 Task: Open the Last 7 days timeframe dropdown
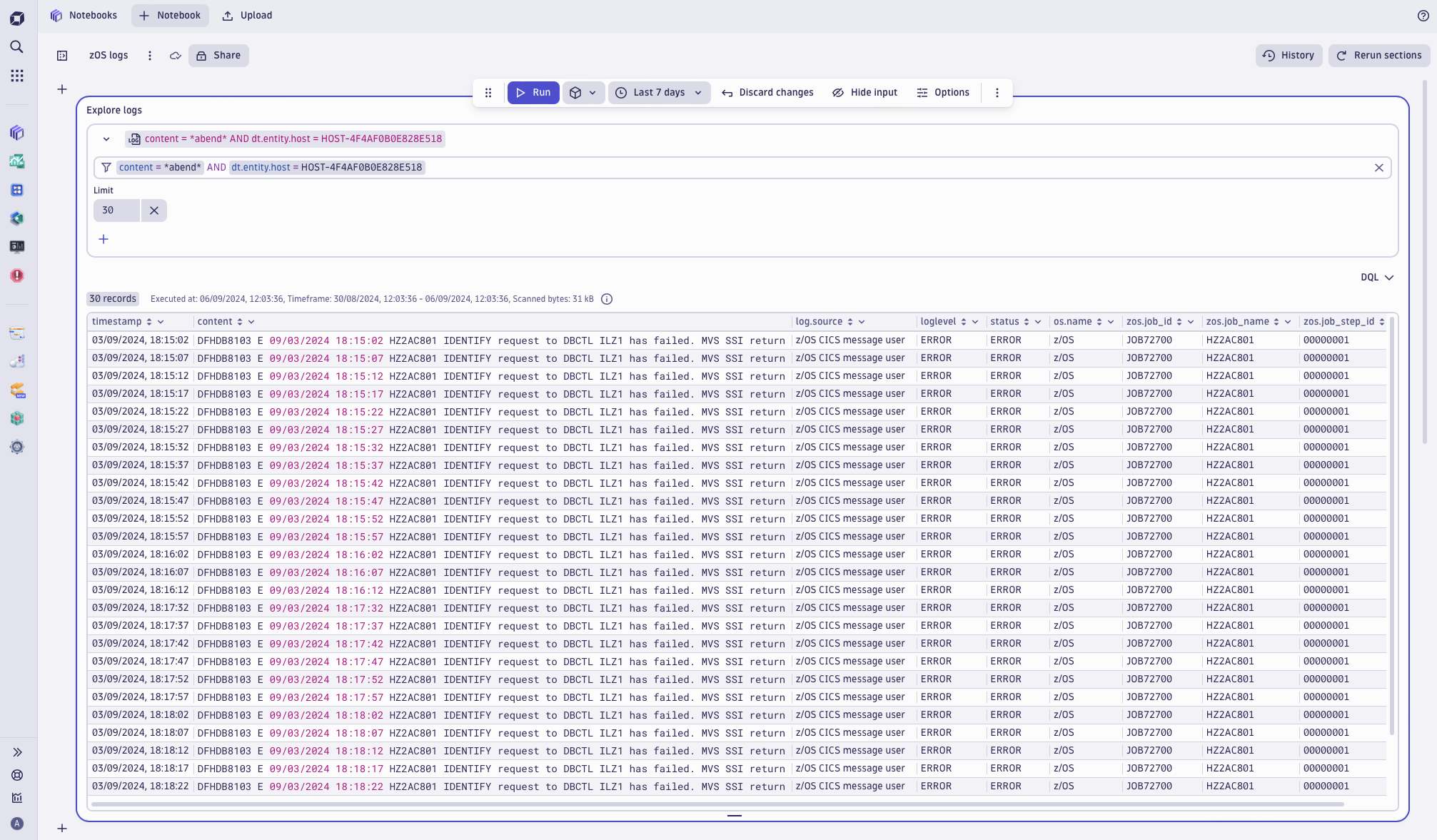pos(659,93)
